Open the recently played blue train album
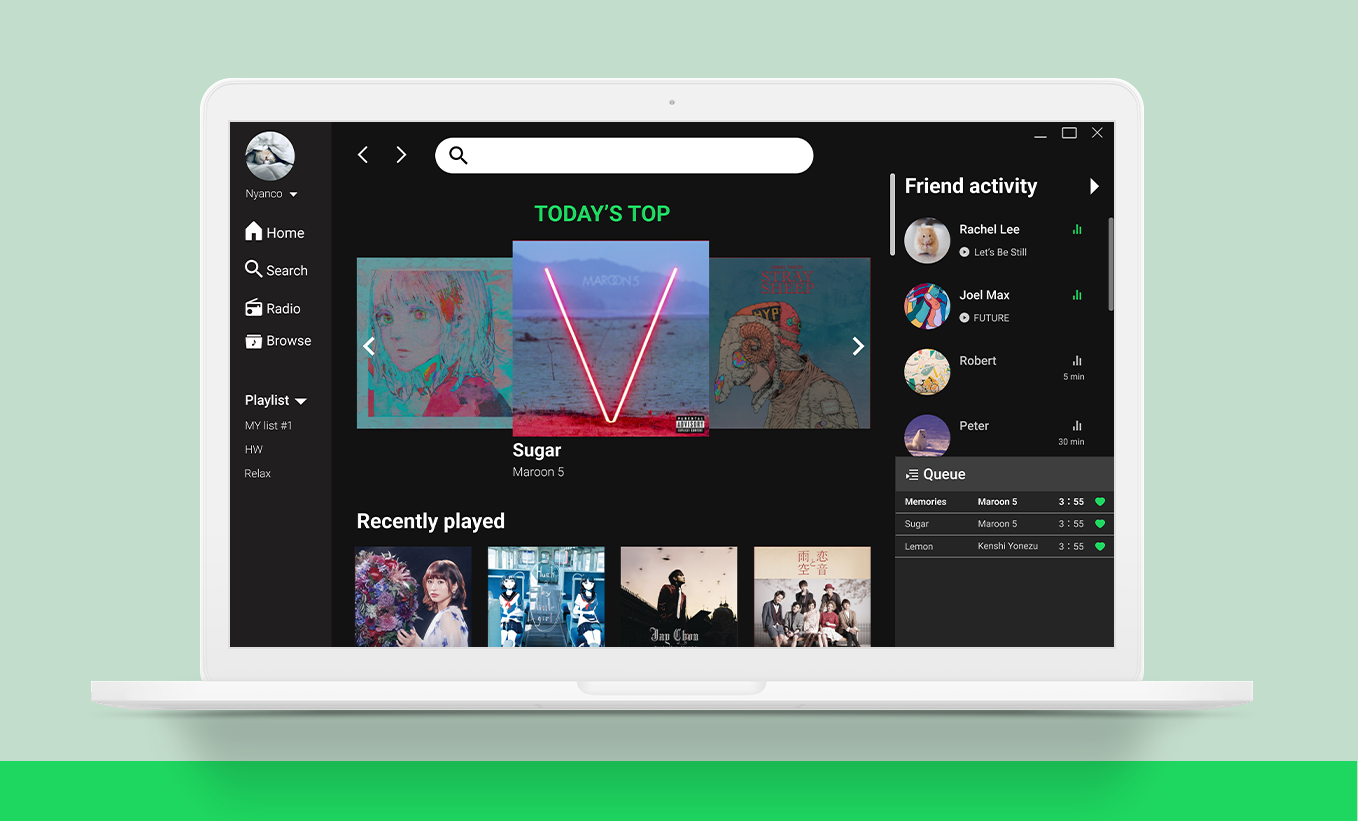1358x821 pixels. coord(546,596)
